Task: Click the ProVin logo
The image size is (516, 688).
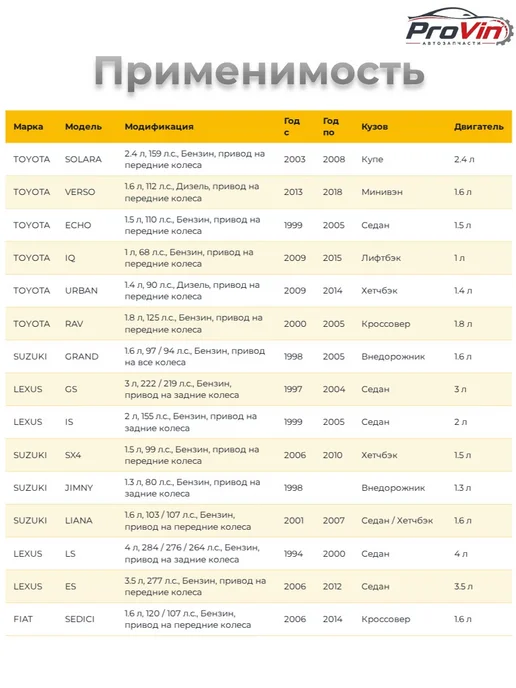Action: tap(459, 29)
